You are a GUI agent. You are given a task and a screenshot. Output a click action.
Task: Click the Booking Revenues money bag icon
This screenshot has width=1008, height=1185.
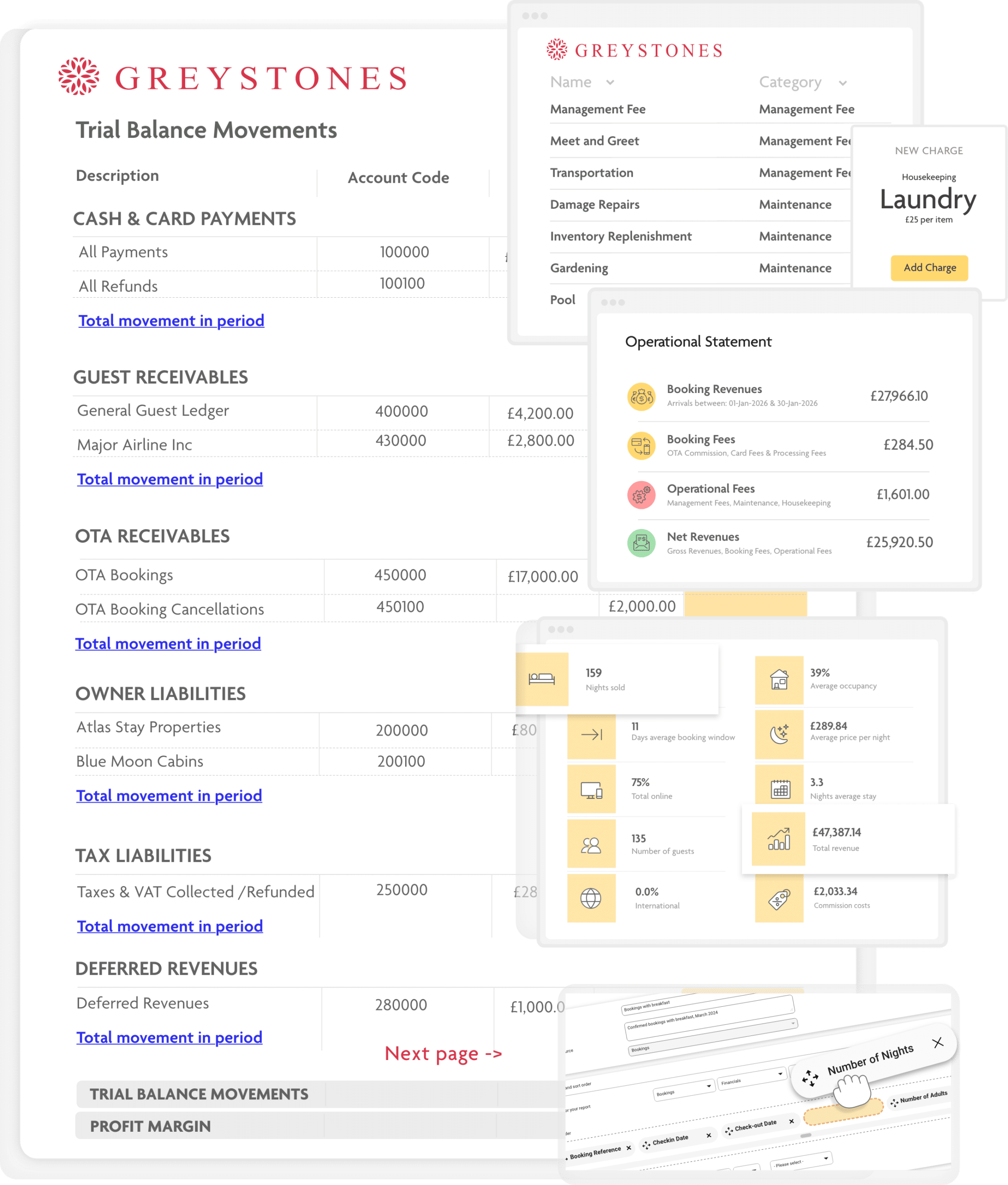pos(641,397)
